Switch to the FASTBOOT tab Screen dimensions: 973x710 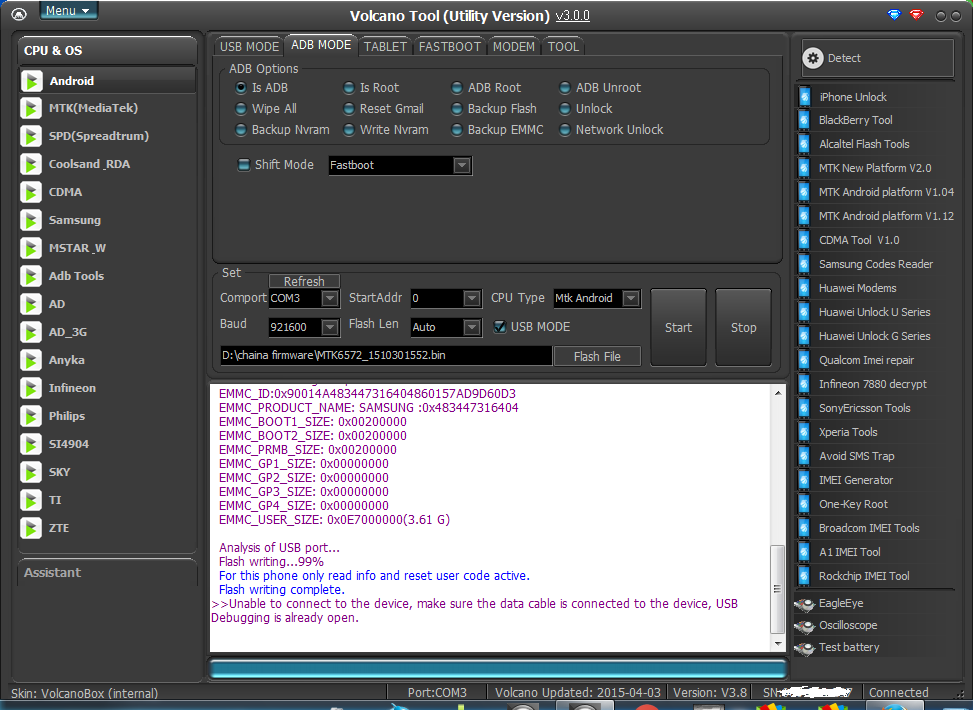pyautogui.click(x=450, y=47)
